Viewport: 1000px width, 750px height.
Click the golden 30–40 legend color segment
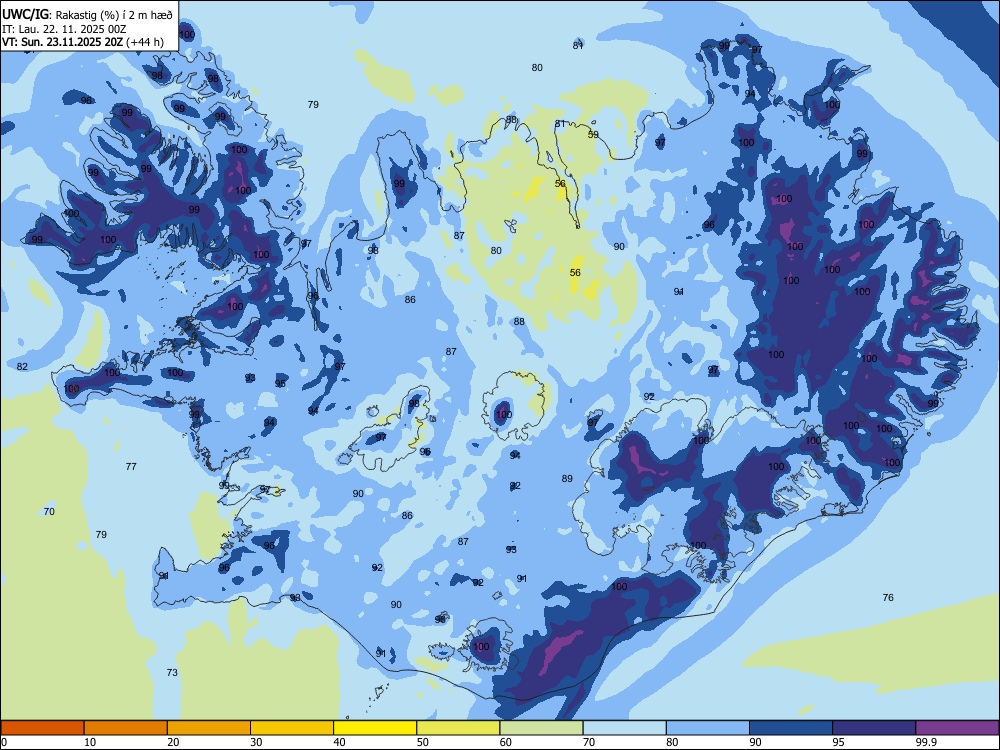coord(292,728)
